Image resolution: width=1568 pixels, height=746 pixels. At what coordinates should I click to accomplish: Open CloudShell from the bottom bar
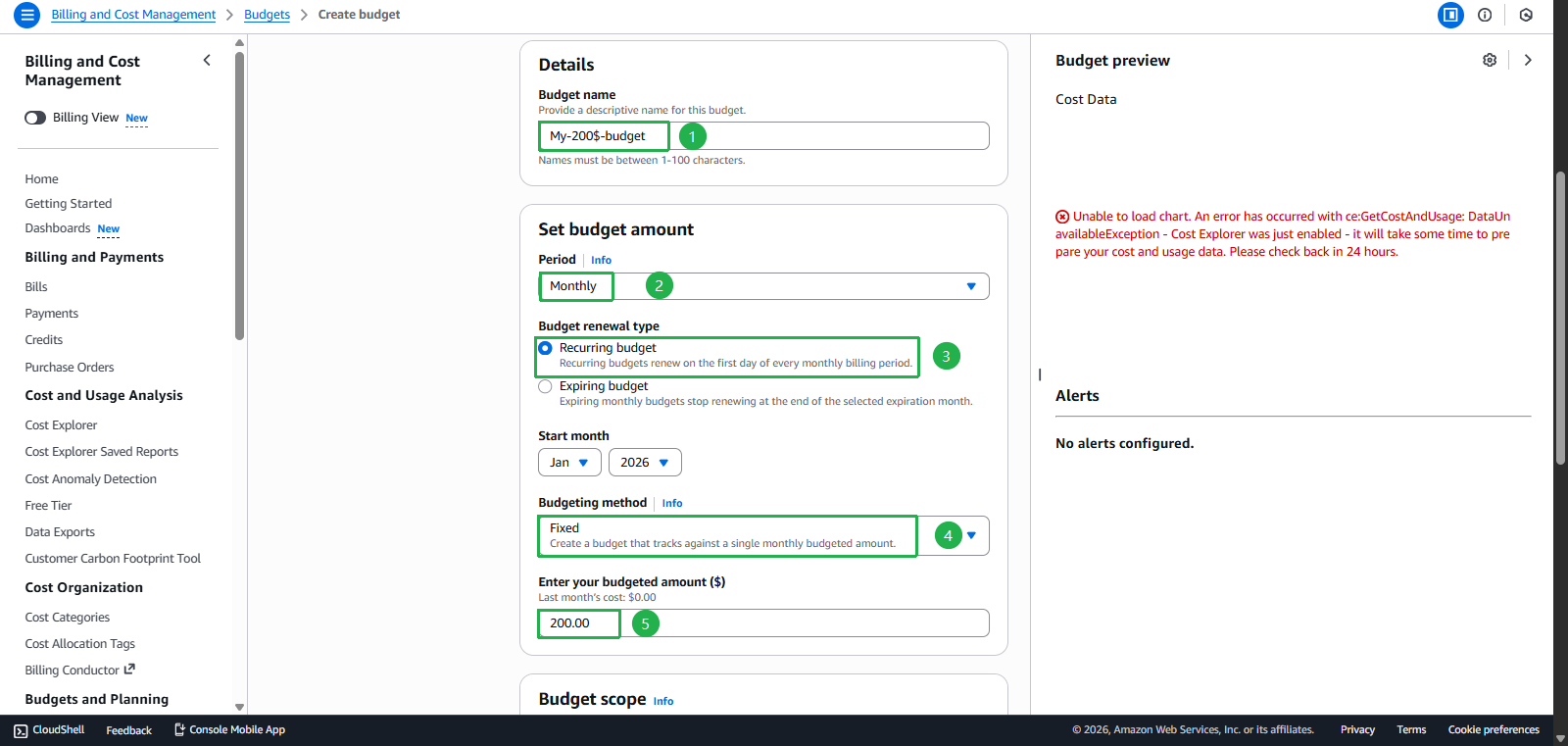(x=49, y=730)
